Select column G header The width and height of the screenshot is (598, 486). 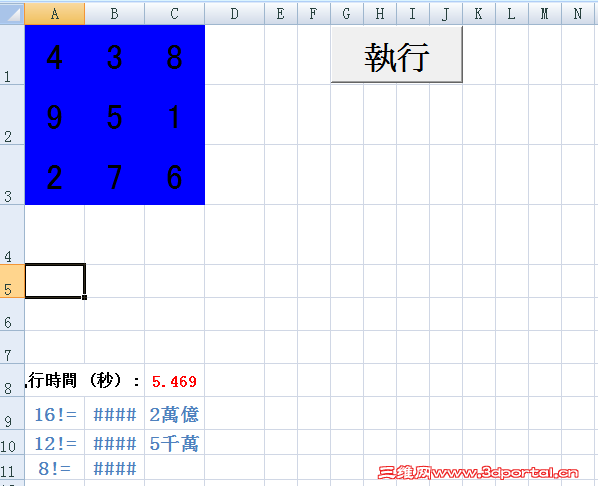point(347,14)
